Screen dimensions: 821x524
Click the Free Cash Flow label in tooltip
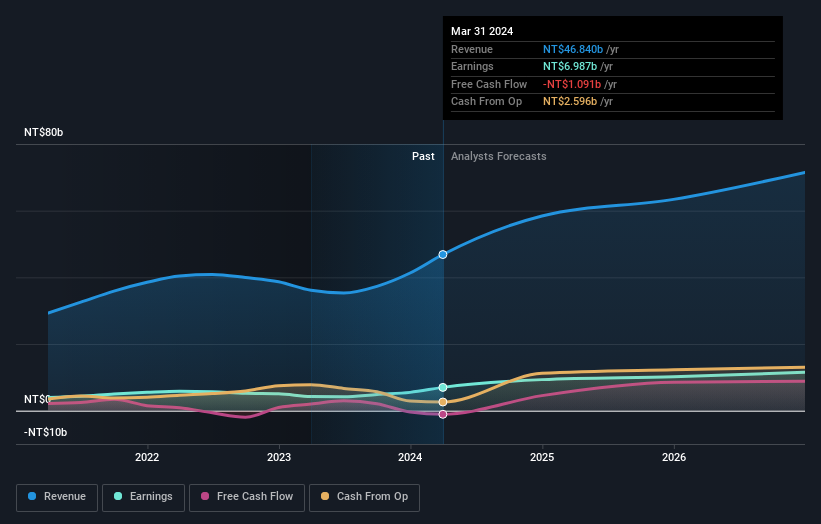click(489, 84)
